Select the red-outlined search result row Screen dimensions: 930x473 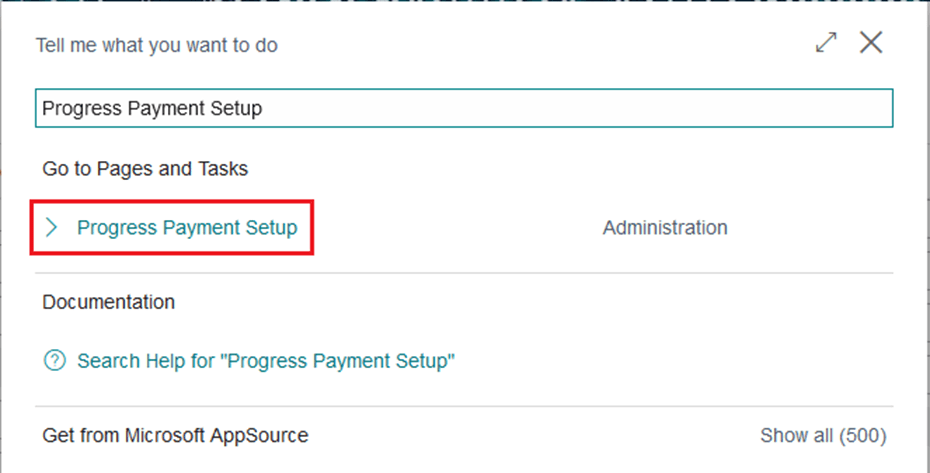(x=172, y=228)
